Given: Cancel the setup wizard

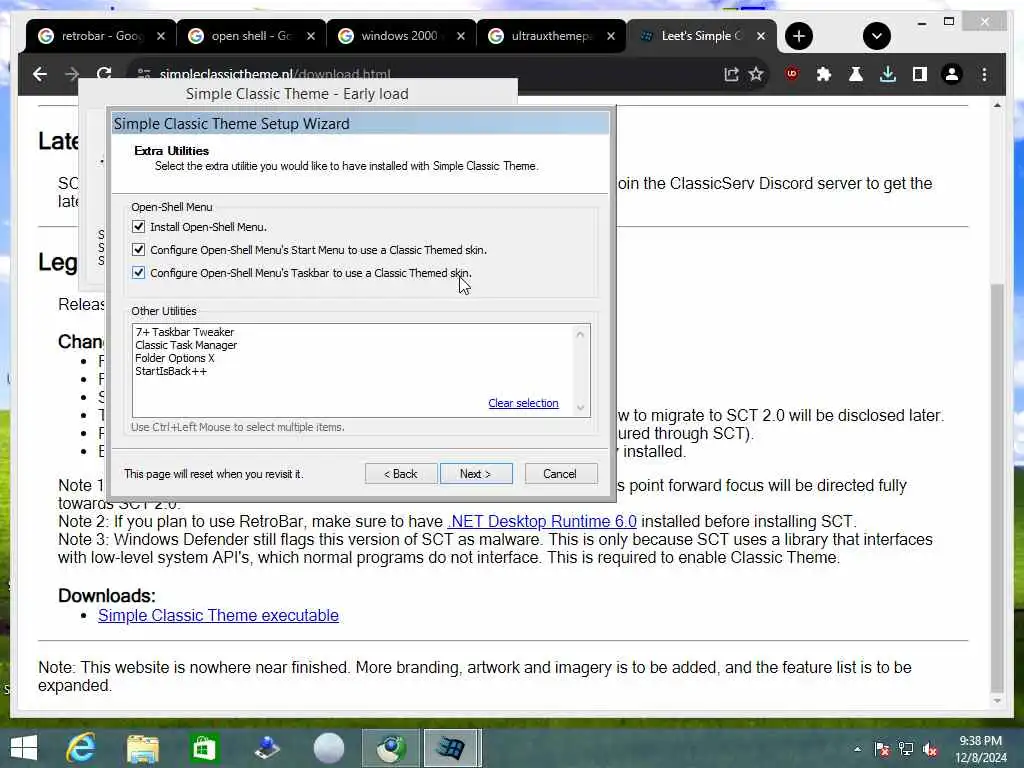Looking at the screenshot, I should coord(560,474).
